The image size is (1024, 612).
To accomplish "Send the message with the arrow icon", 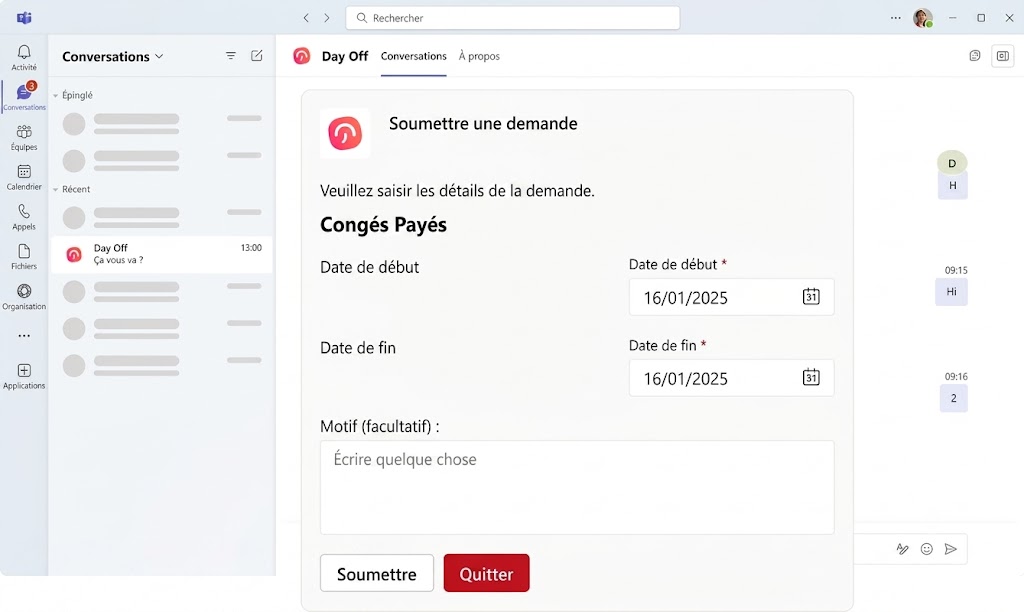I will pos(951,549).
